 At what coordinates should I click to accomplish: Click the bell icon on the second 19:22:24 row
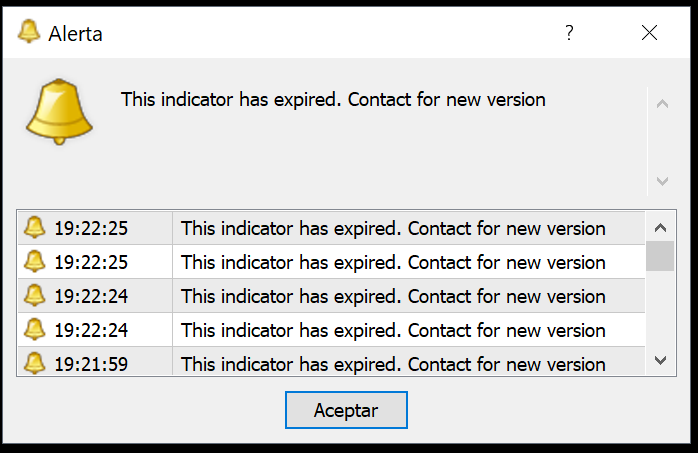tap(35, 330)
